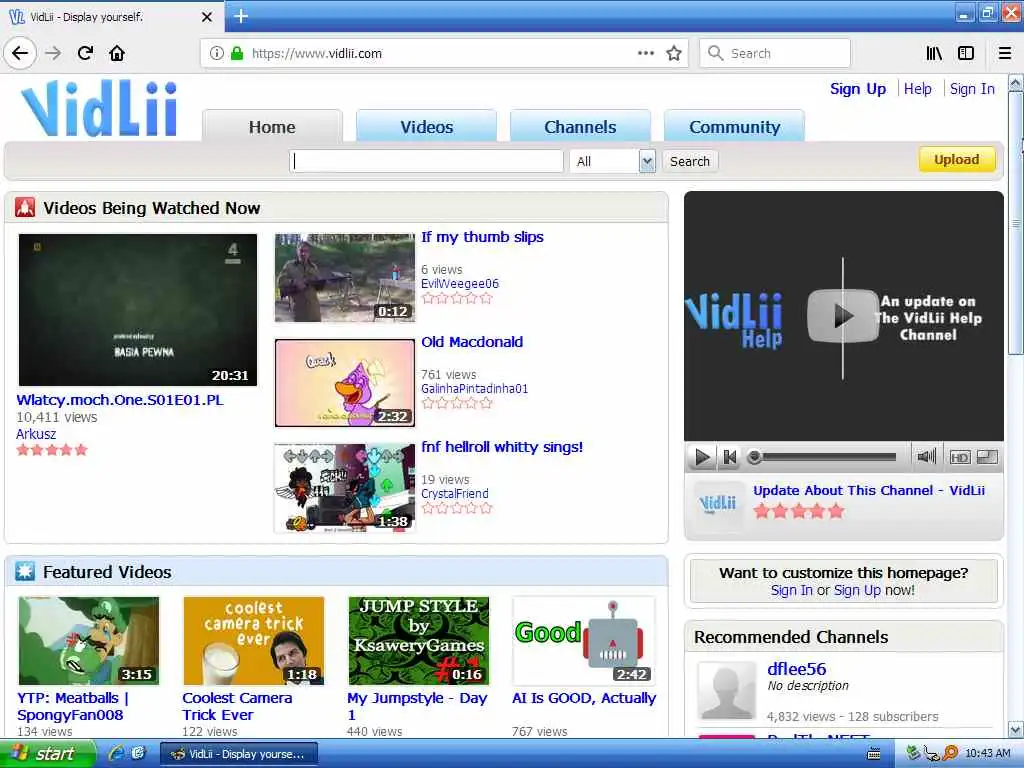Focus the VidLii search text field
1024x768 pixels.
(426, 161)
